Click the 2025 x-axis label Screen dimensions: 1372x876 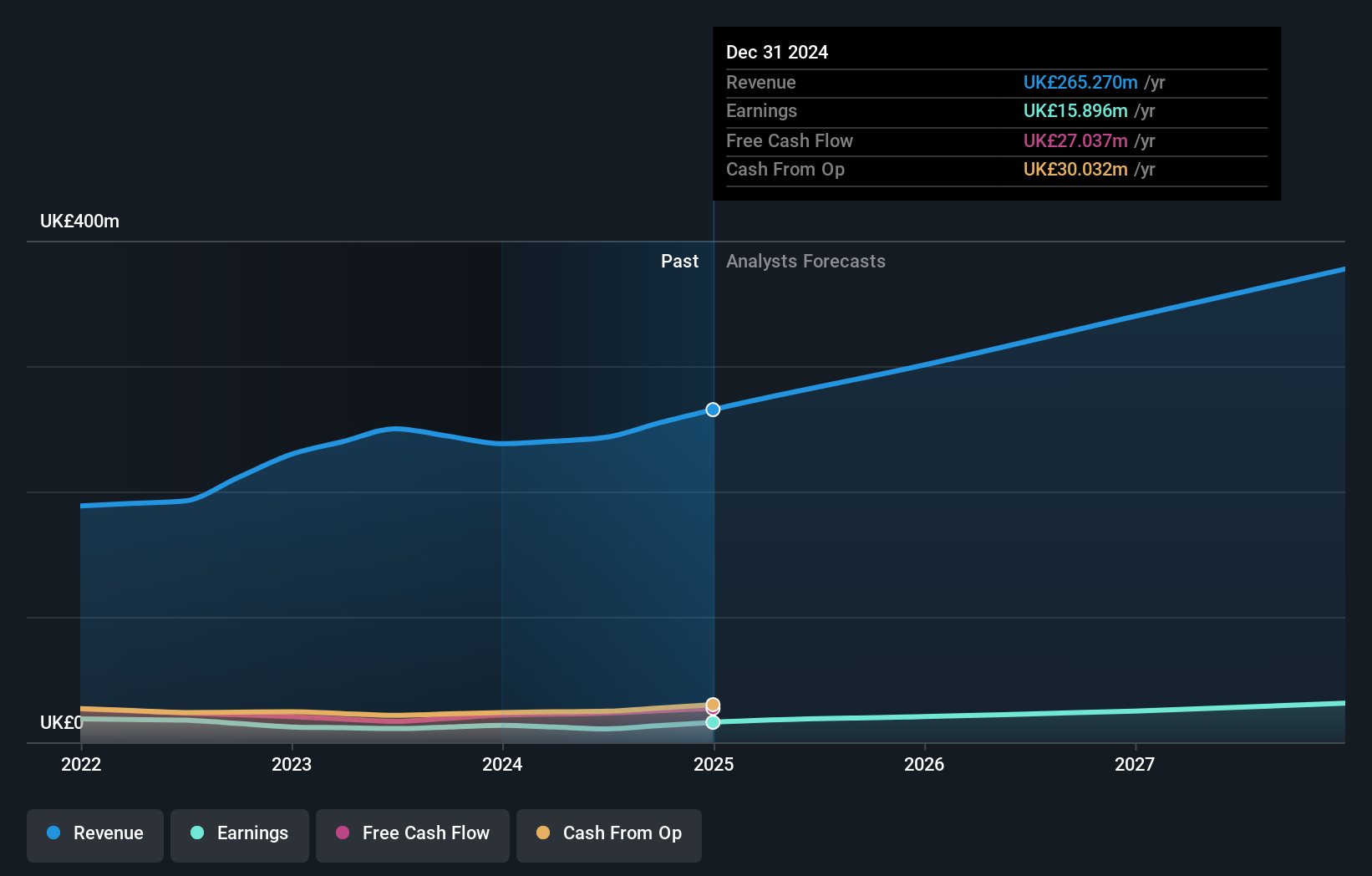click(x=714, y=764)
